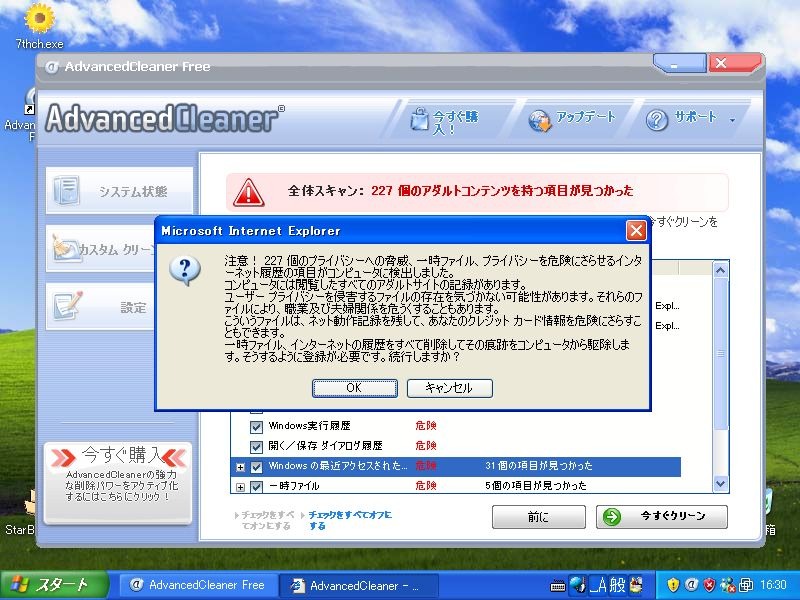Click the IME A input mode indicator
This screenshot has width=800, height=600.
coord(598,585)
